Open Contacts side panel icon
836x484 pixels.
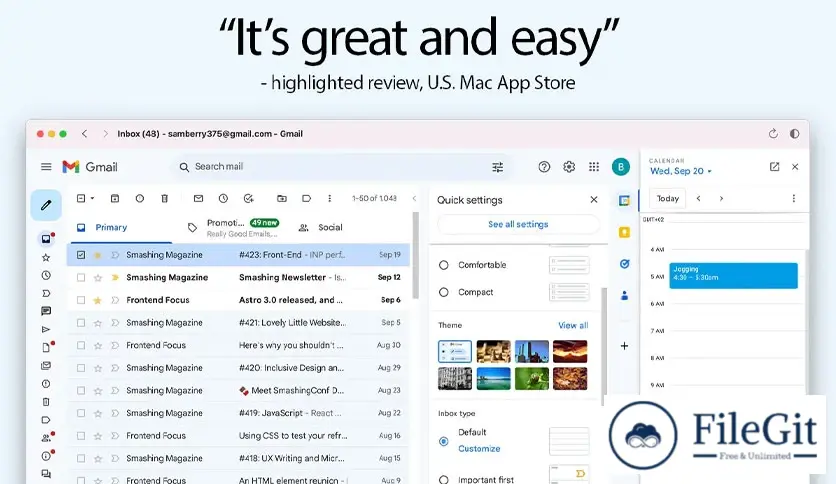point(624,295)
